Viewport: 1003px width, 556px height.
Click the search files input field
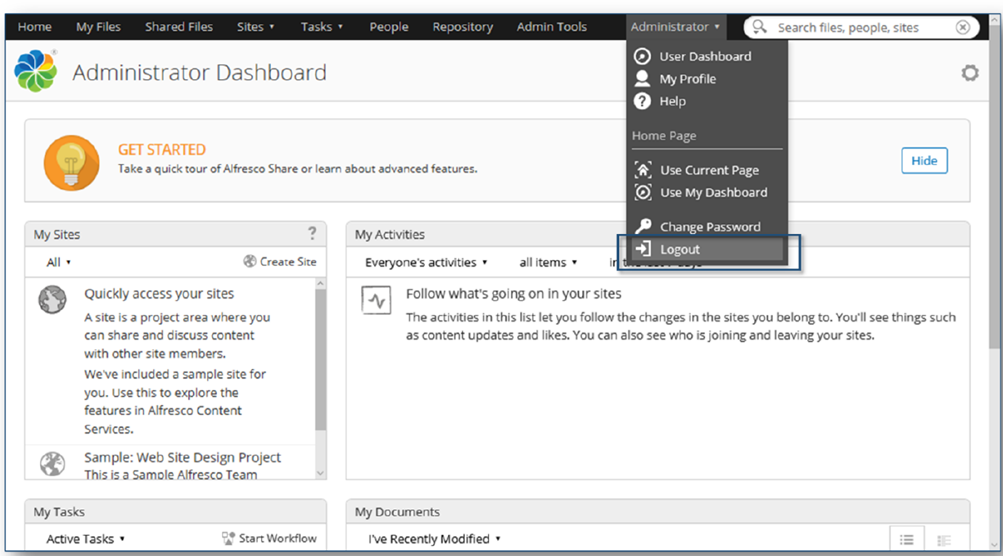click(x=860, y=27)
